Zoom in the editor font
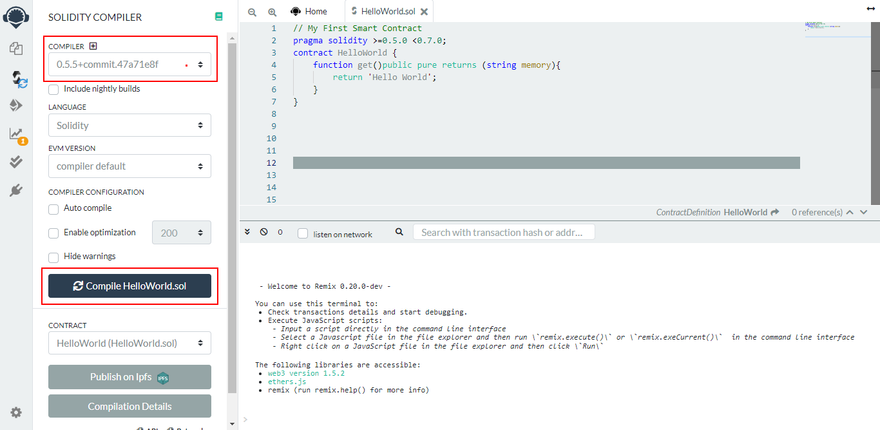Image resolution: width=880 pixels, height=430 pixels. 272,11
